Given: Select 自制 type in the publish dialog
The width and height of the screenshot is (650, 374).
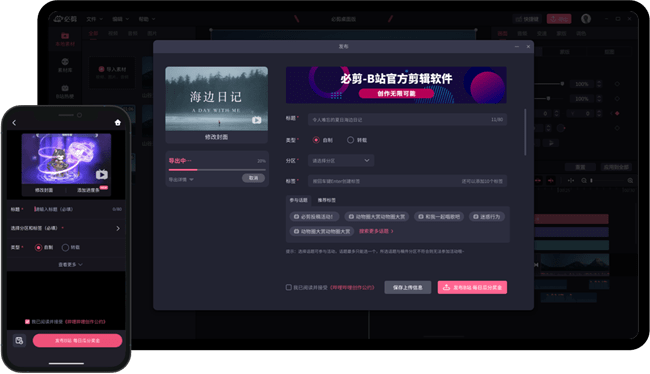Looking at the screenshot, I should 316,140.
